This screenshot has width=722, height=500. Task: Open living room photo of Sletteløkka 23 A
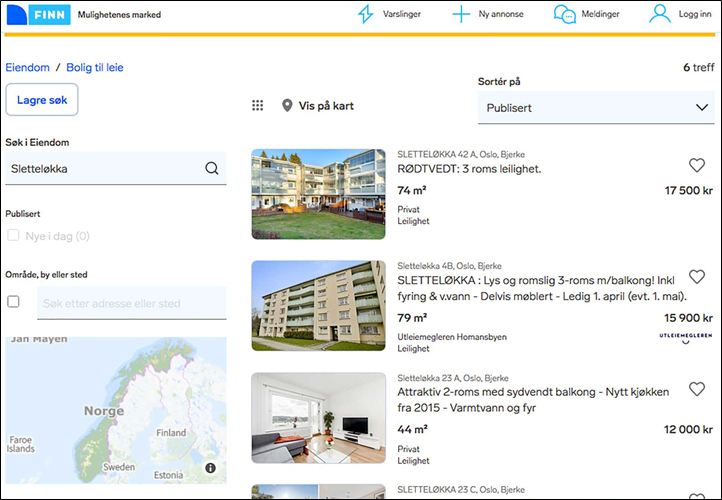(x=319, y=418)
